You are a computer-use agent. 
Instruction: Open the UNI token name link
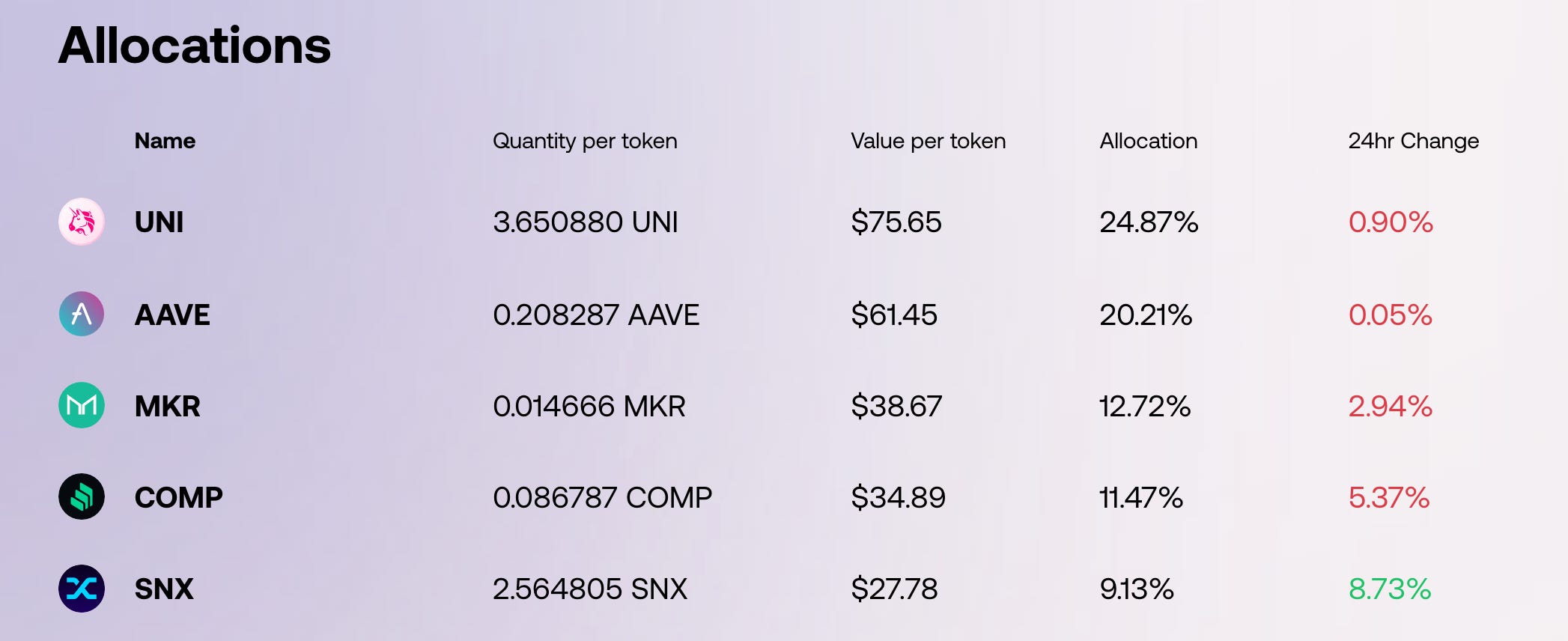tap(159, 222)
